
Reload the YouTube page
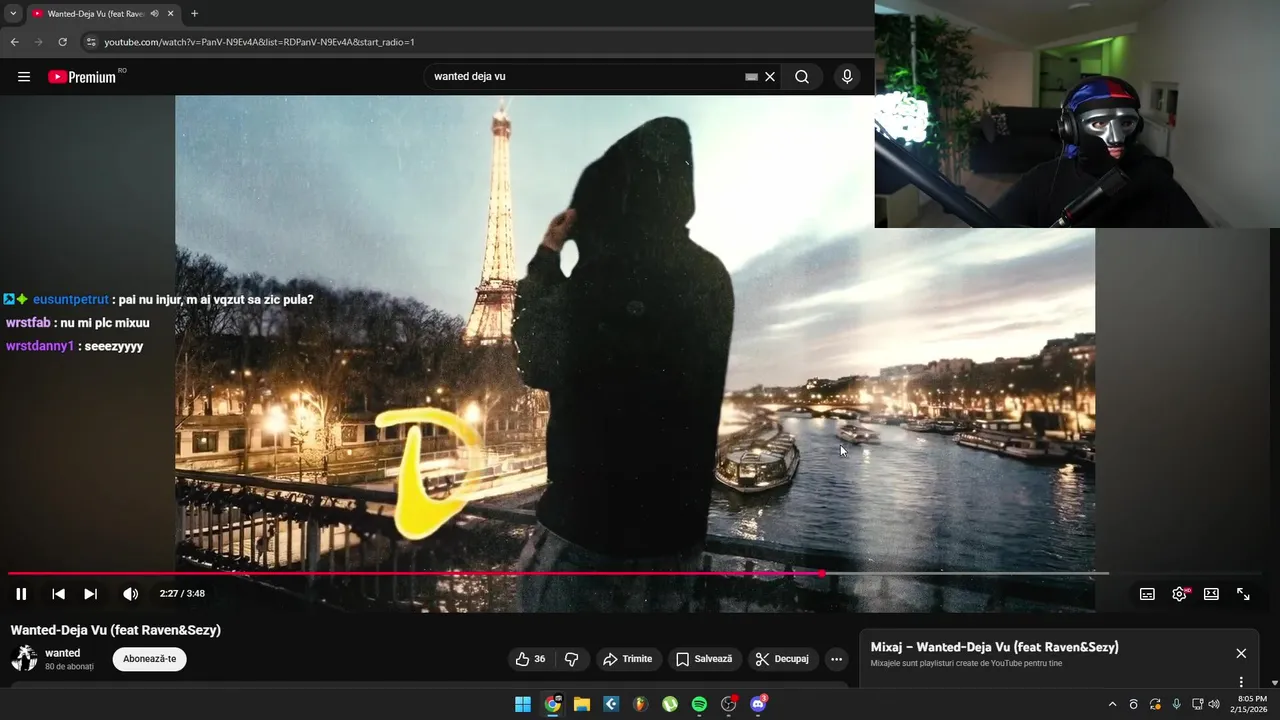[63, 42]
